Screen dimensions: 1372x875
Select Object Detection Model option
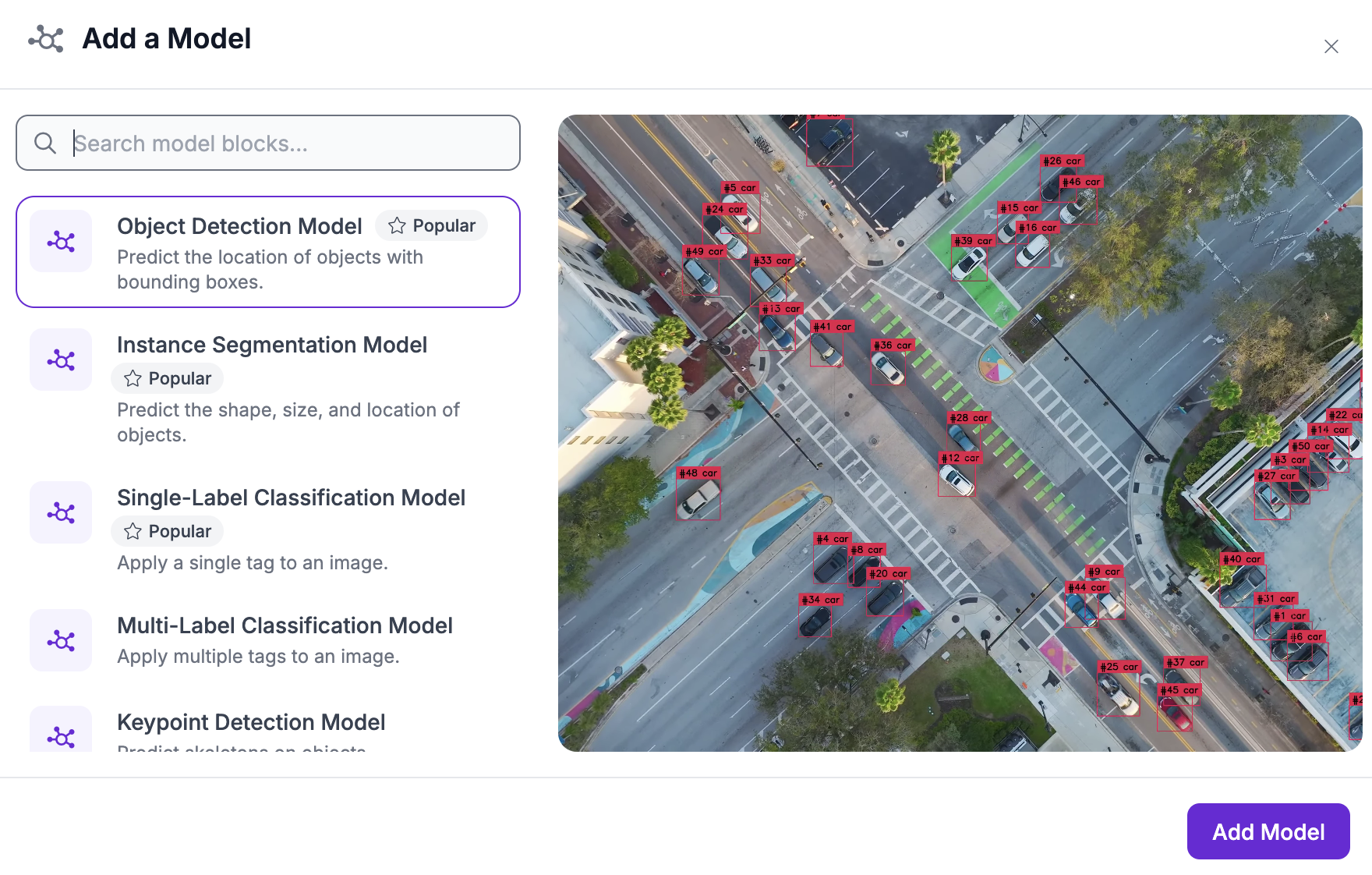pyautogui.click(x=239, y=226)
